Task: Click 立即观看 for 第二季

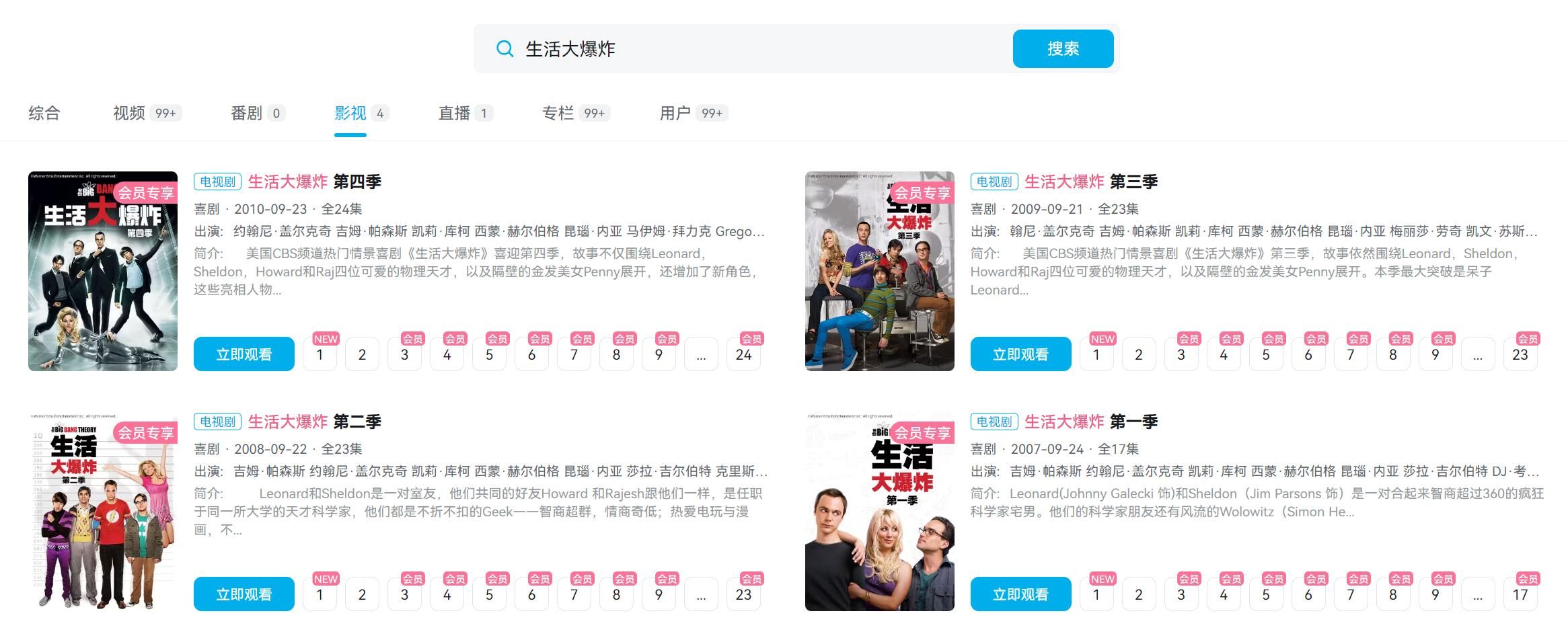Action: coord(244,594)
